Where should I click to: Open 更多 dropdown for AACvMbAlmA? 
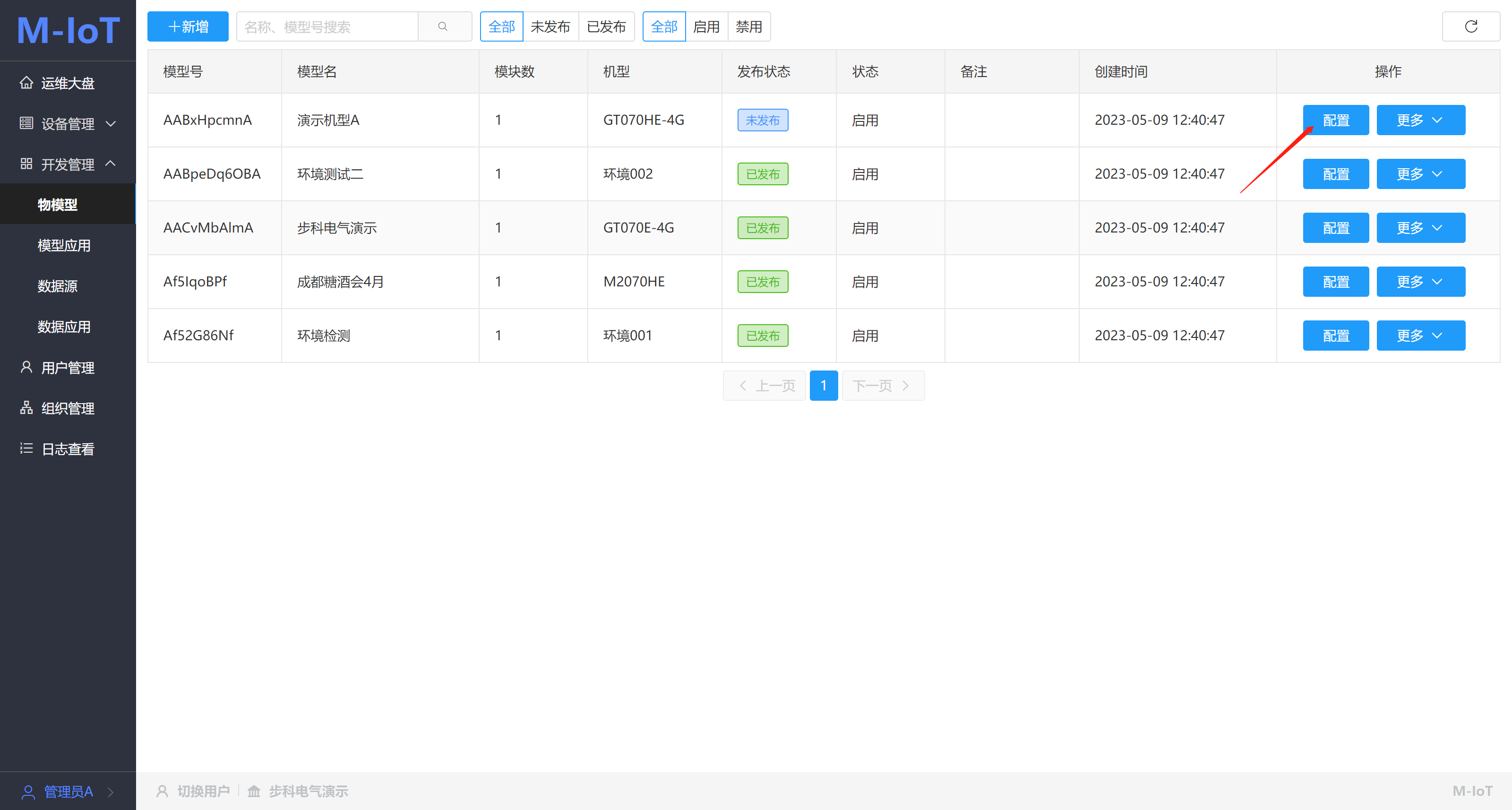(x=1420, y=228)
